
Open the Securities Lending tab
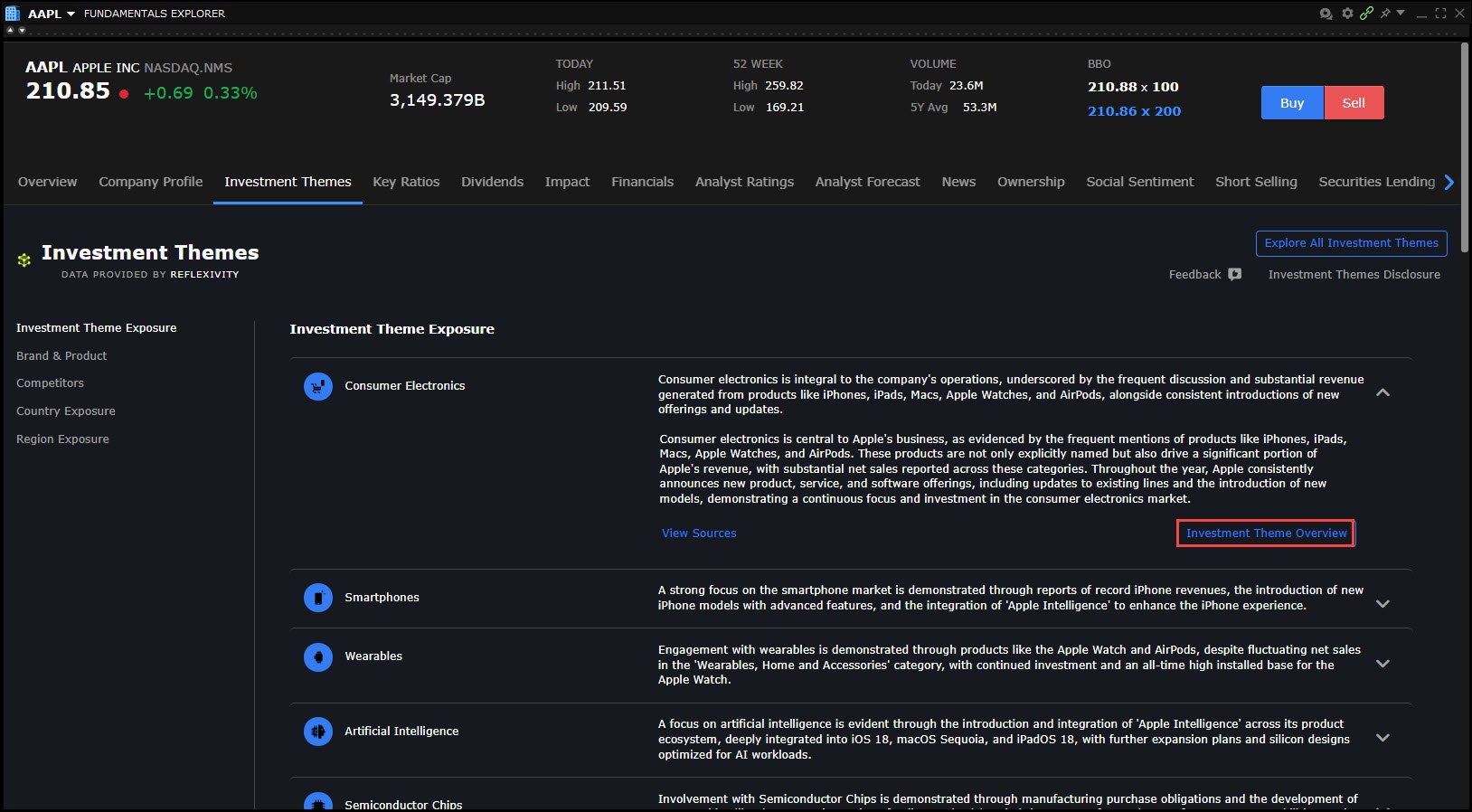coord(1377,182)
